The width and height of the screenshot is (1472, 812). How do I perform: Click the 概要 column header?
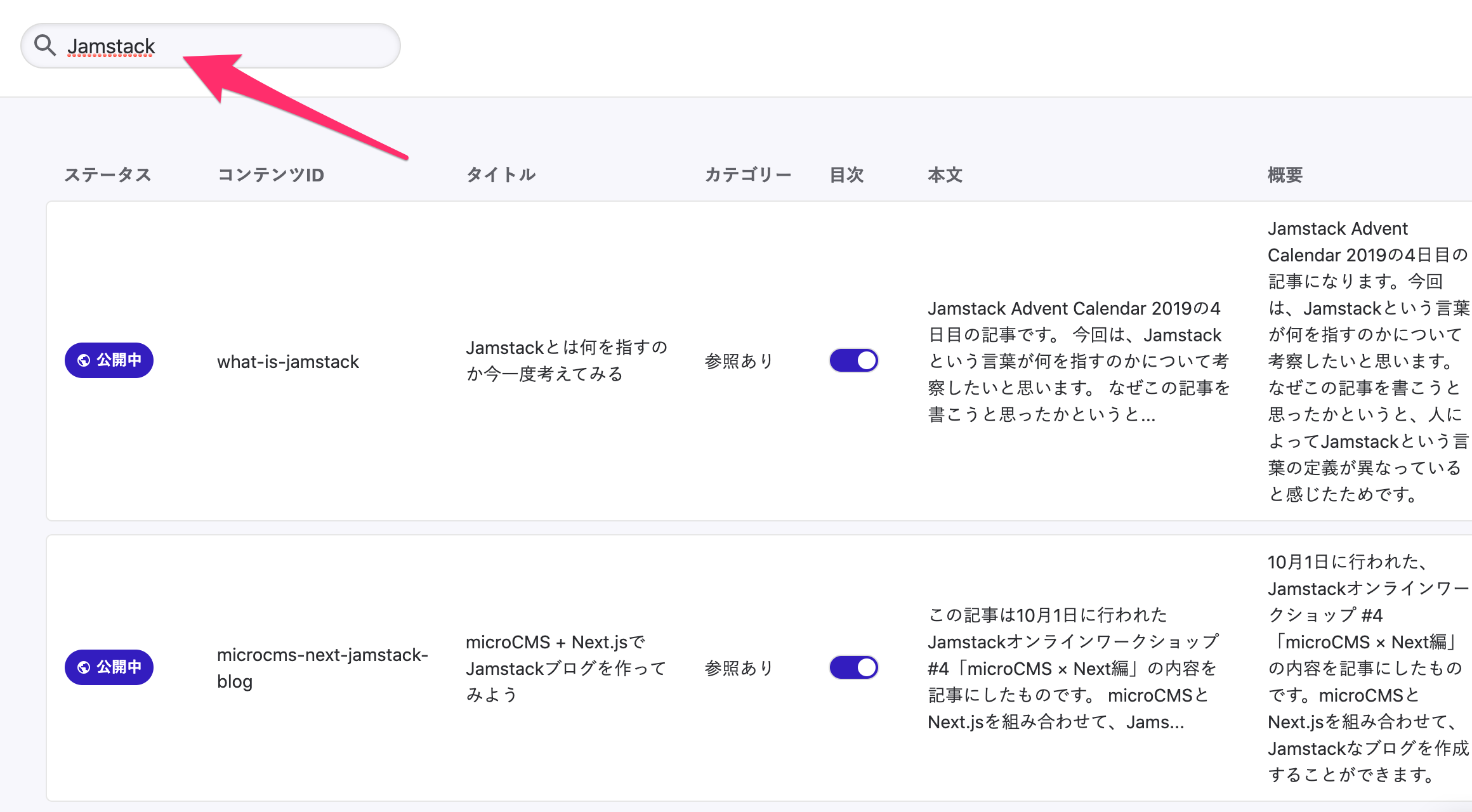tap(1285, 174)
